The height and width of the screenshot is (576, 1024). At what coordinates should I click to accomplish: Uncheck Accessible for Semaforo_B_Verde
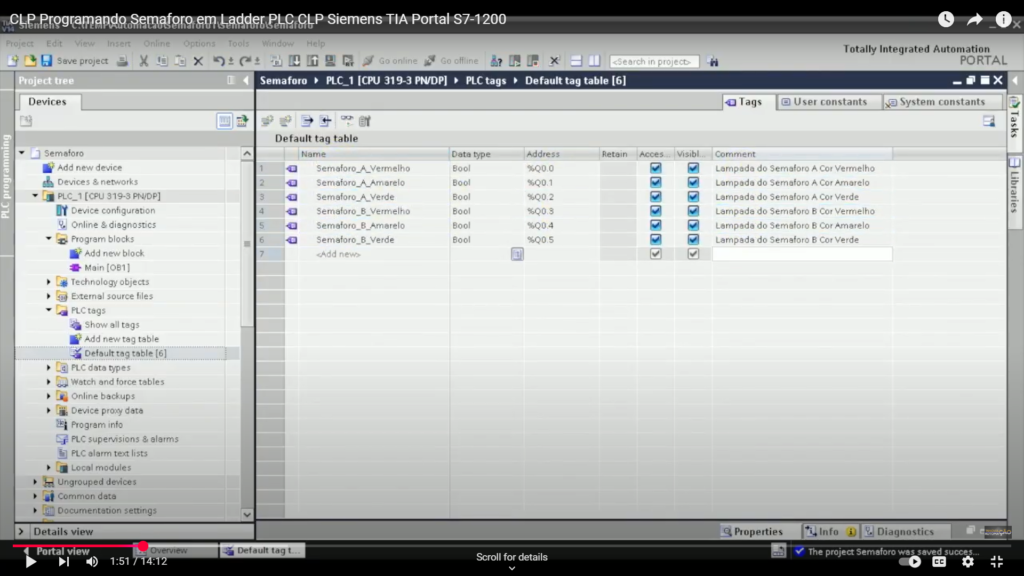pyautogui.click(x=656, y=240)
